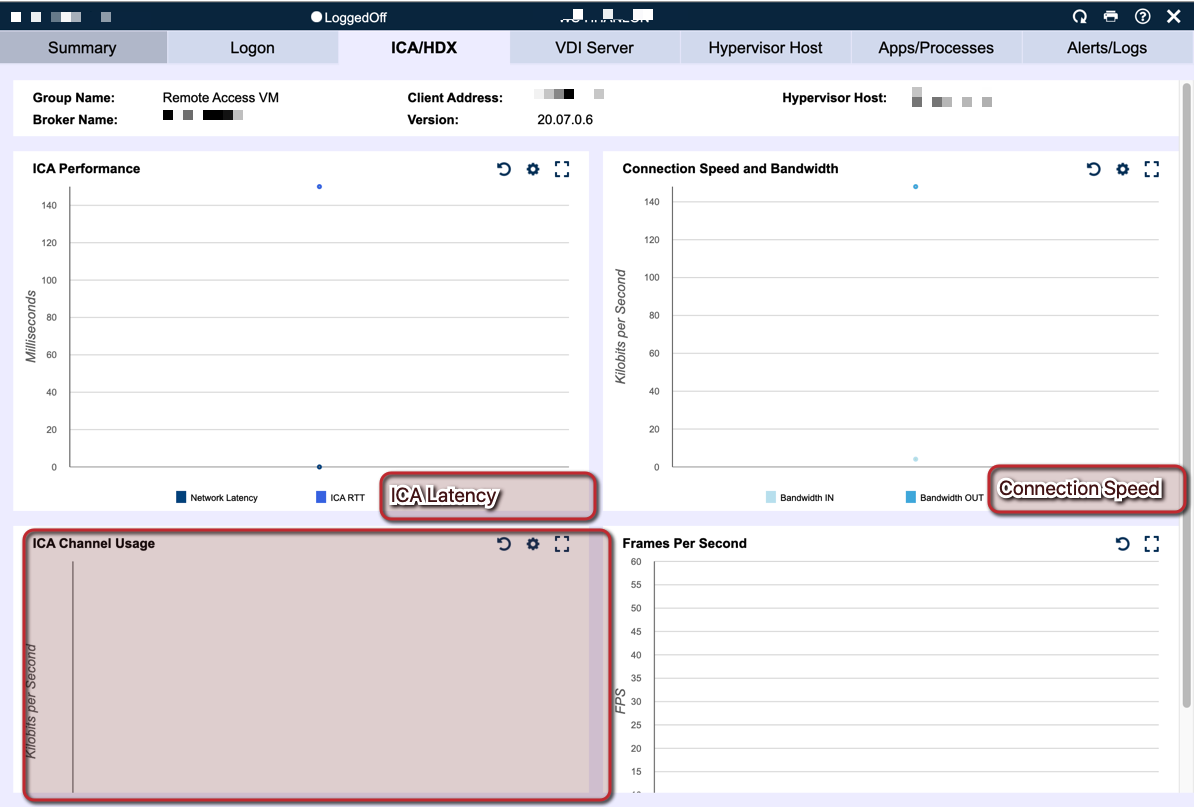Click the print icon in the title bar
This screenshot has height=807, width=1194.
[x=1110, y=16]
